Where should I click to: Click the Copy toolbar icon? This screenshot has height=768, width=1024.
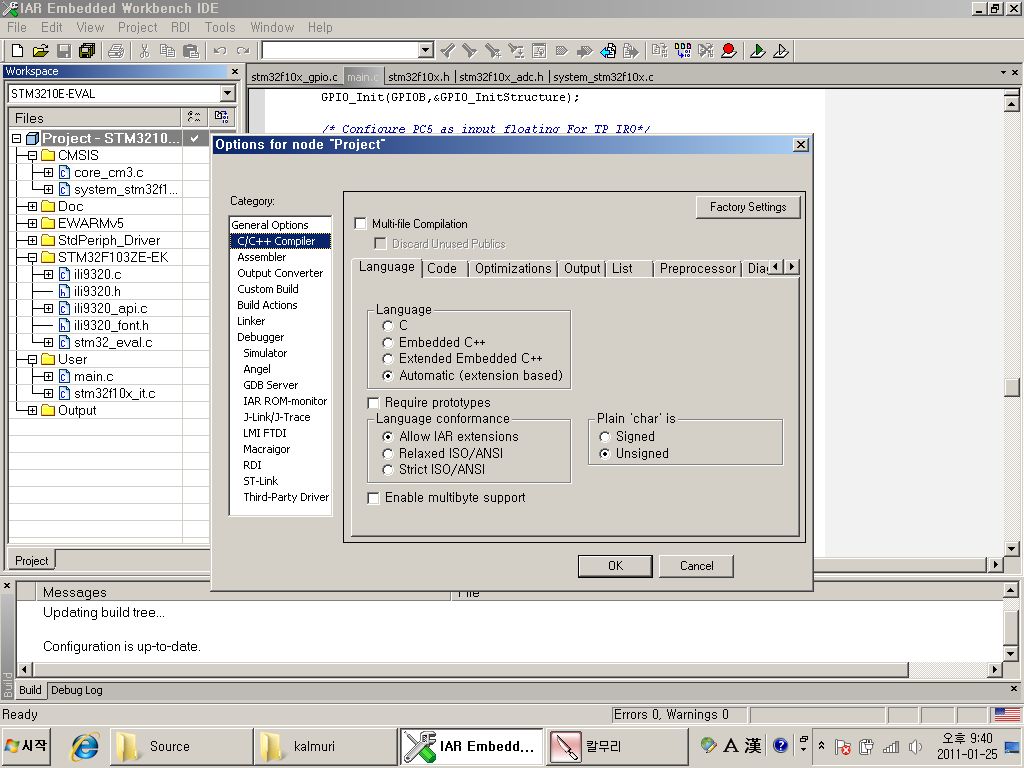(167, 50)
